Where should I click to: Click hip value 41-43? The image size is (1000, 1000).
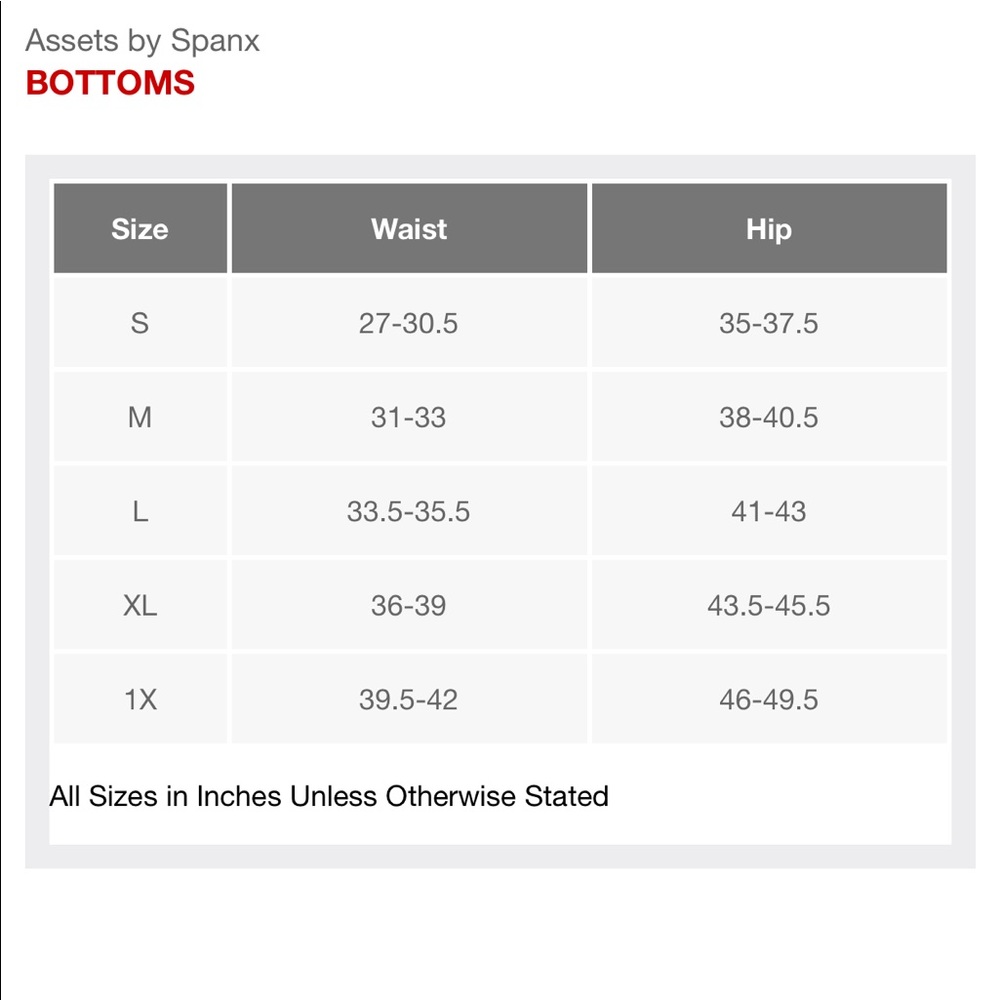tap(769, 511)
